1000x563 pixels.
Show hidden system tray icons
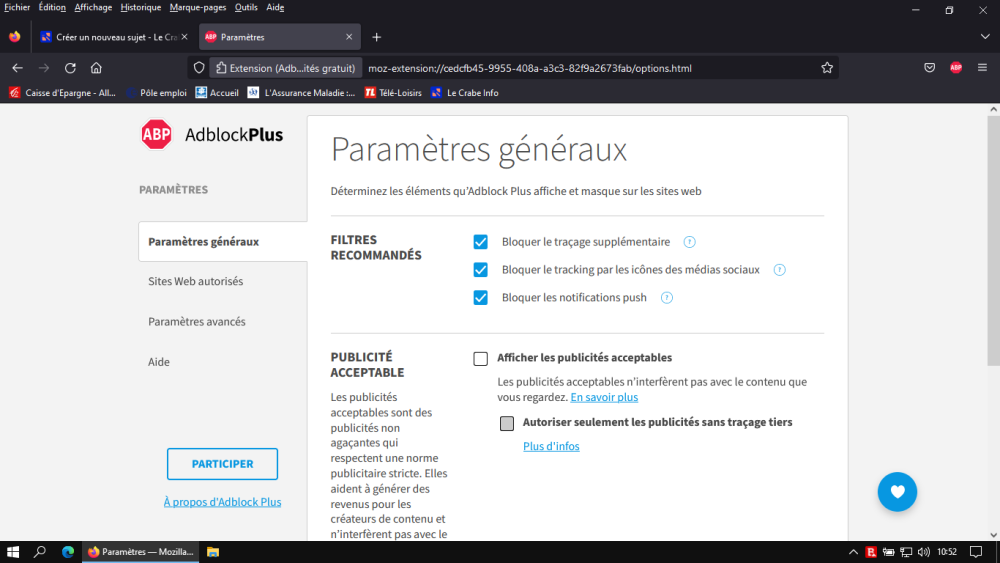(853, 552)
